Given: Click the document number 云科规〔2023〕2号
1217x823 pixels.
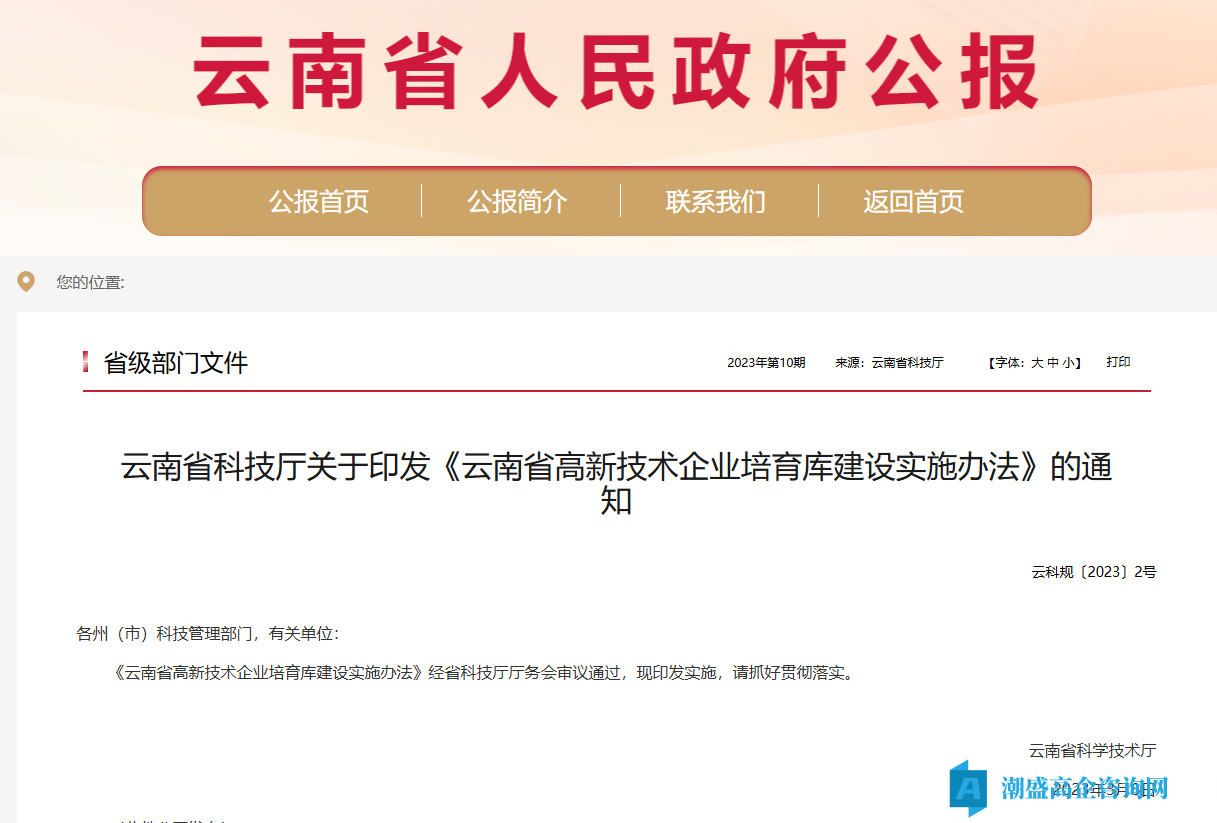Looking at the screenshot, I should 1093,572.
